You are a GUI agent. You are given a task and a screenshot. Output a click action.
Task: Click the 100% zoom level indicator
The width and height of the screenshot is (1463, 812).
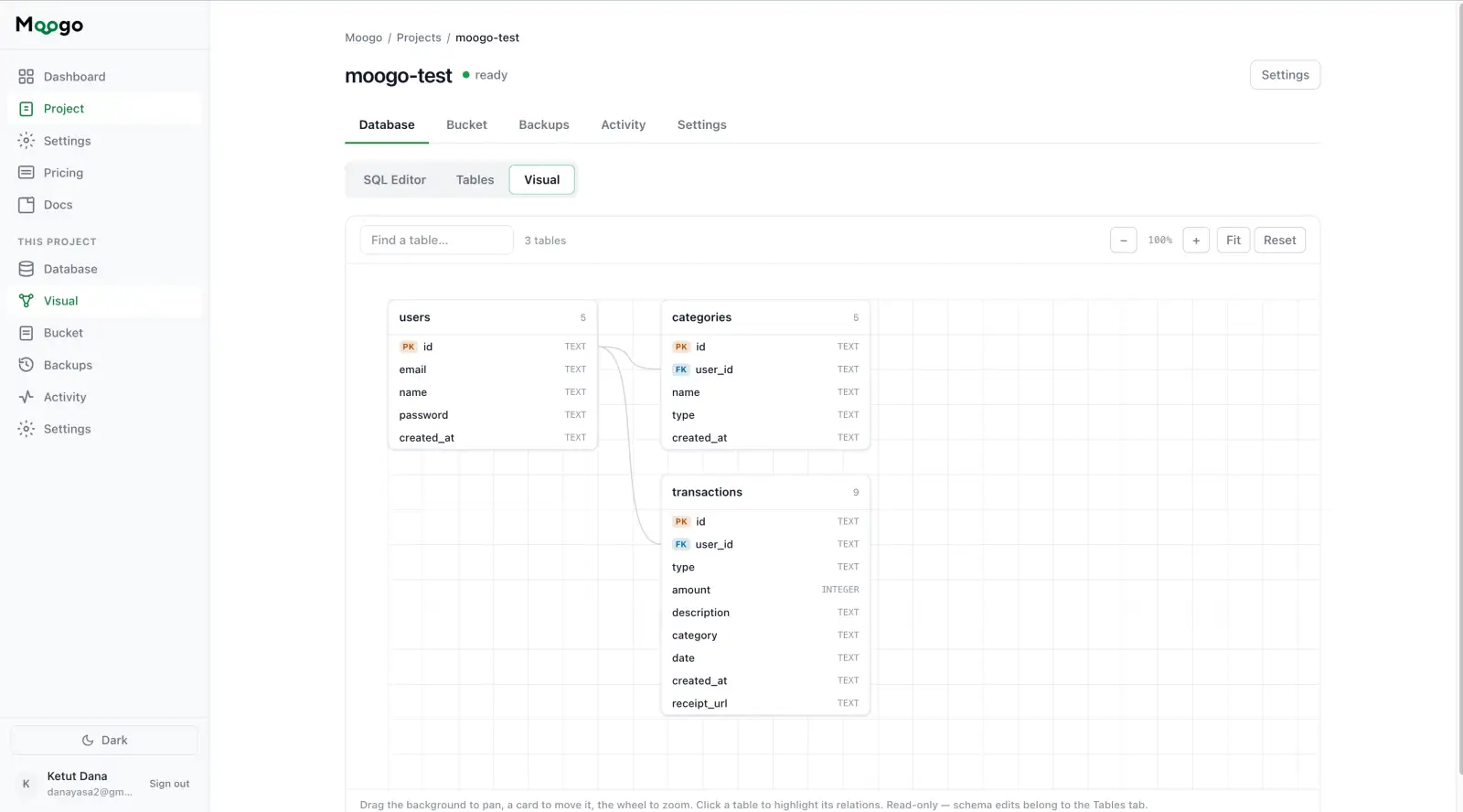click(1160, 240)
